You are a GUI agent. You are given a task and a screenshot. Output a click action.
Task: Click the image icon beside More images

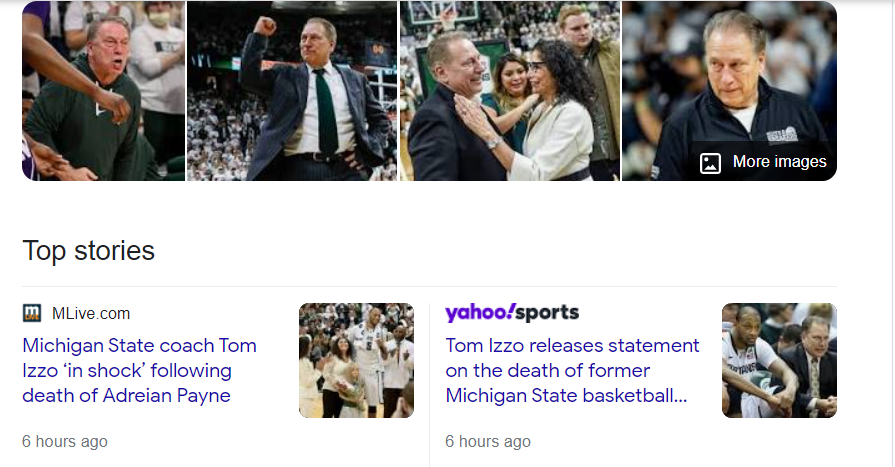click(x=711, y=163)
